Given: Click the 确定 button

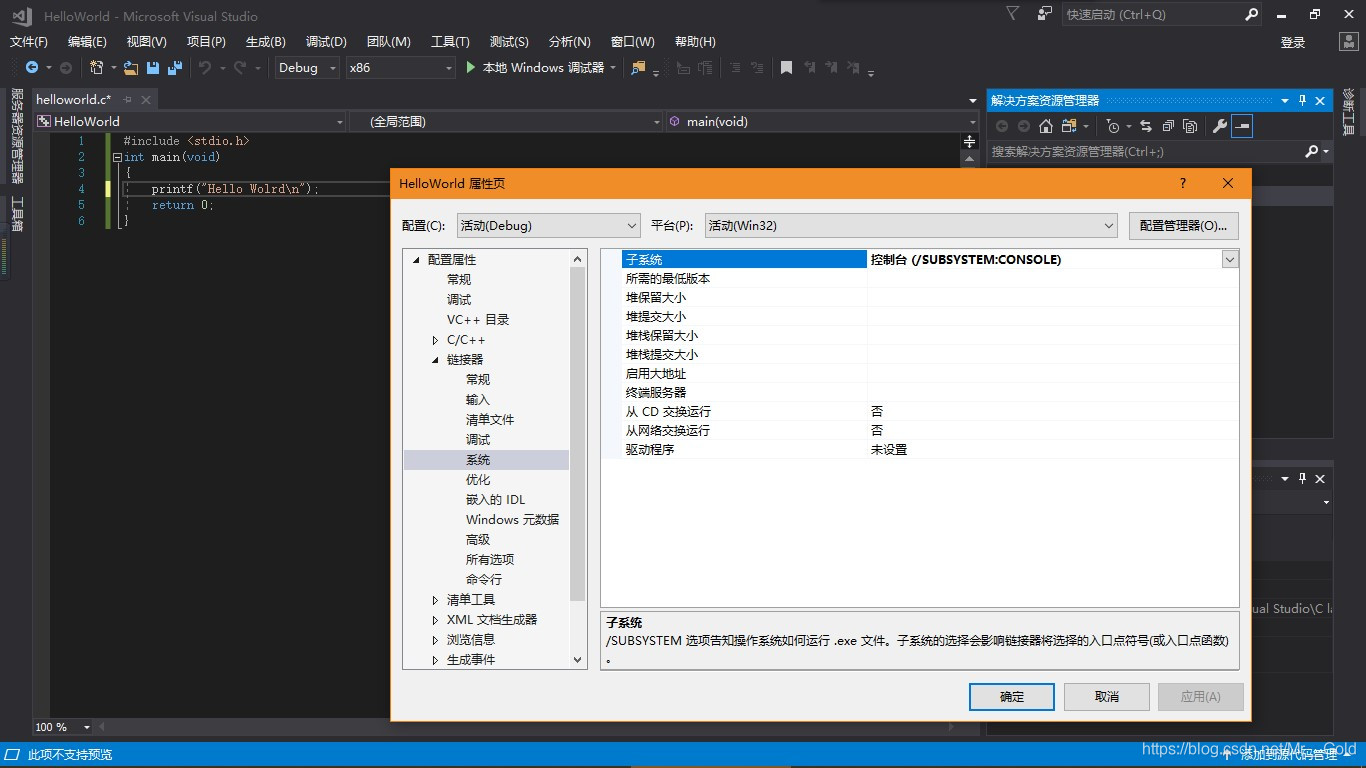Looking at the screenshot, I should click(x=1012, y=697).
